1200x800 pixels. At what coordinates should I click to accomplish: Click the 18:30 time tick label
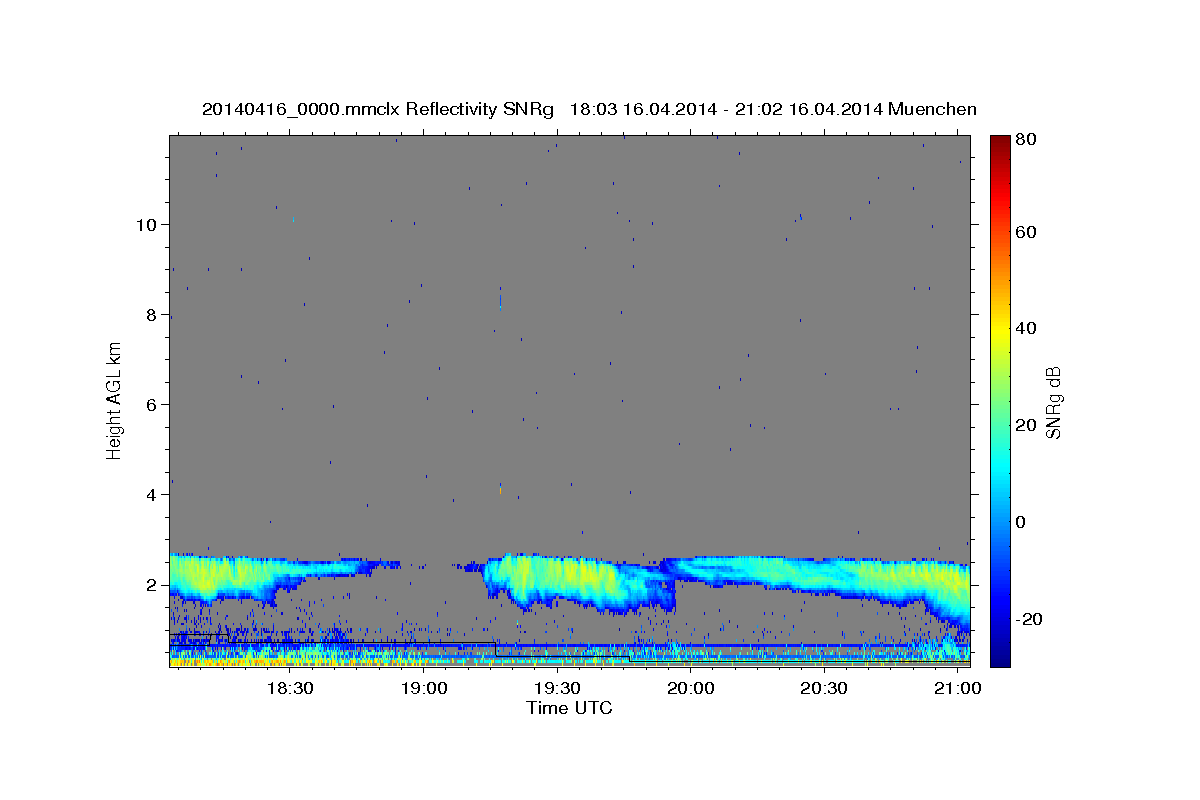(x=290, y=689)
